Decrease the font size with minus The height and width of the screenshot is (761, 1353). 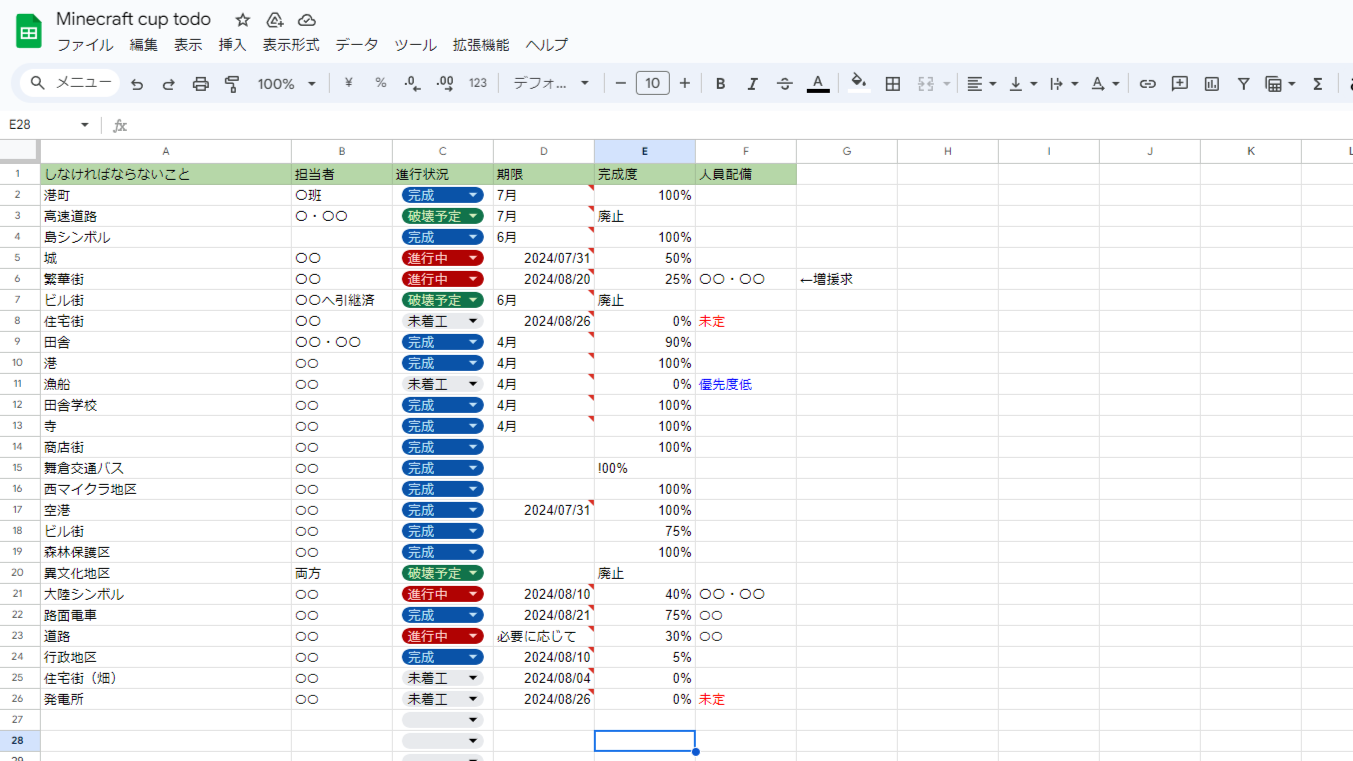coord(620,83)
